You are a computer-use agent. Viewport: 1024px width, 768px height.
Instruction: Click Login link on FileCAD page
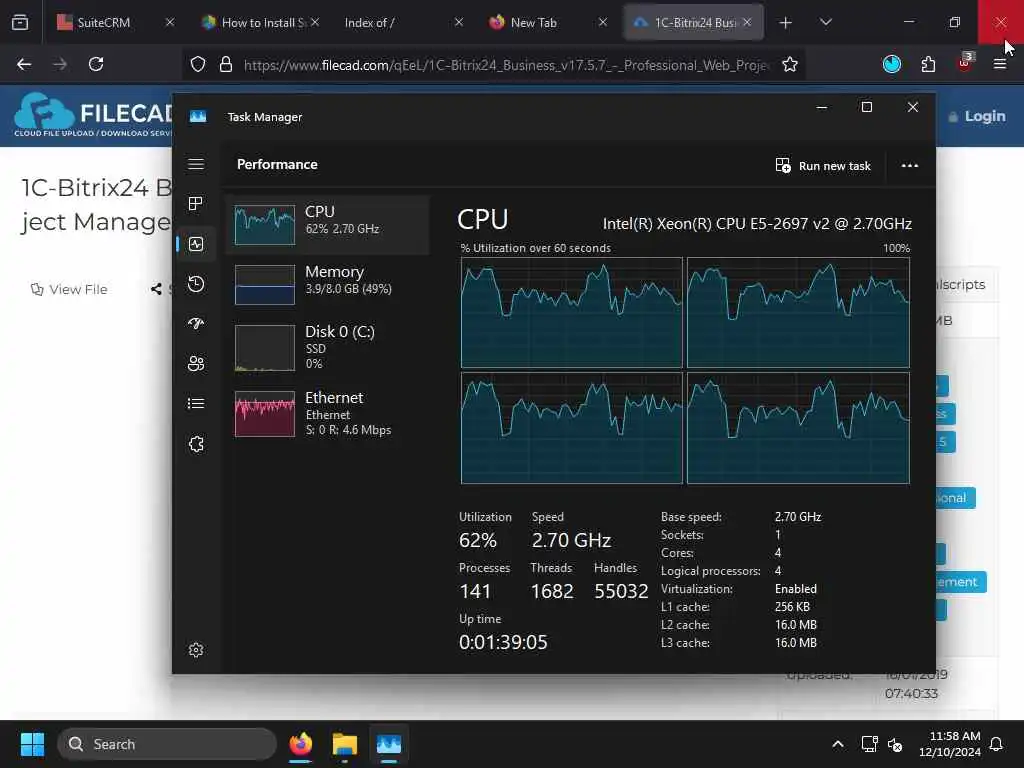(977, 116)
